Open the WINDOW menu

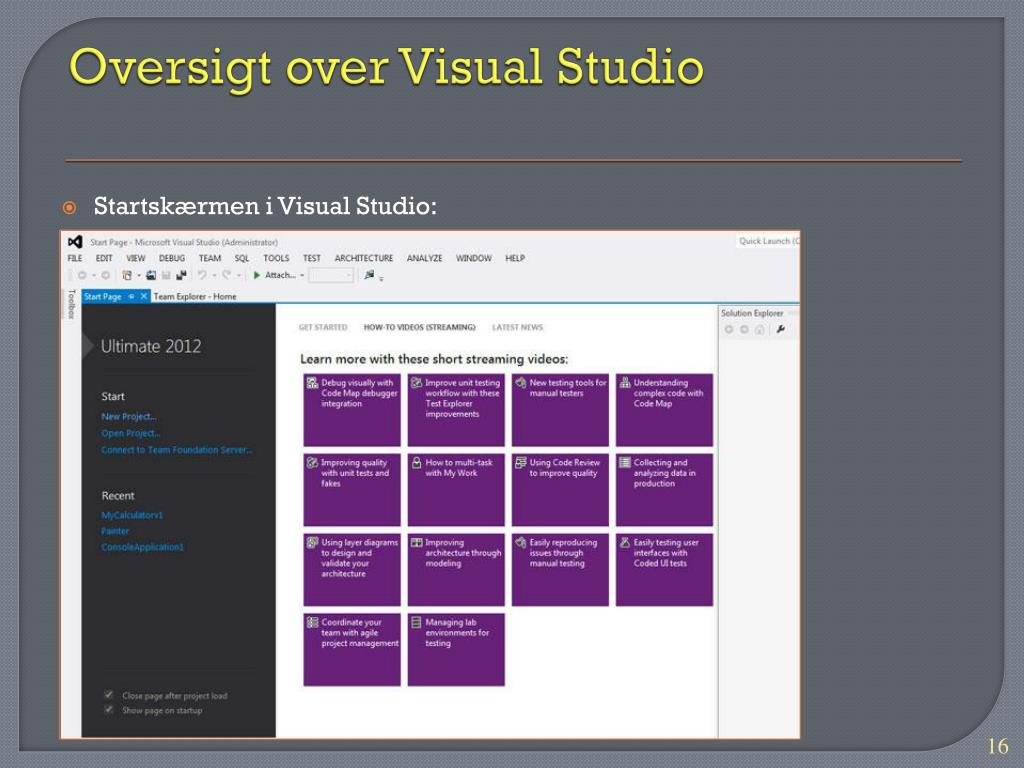(474, 259)
